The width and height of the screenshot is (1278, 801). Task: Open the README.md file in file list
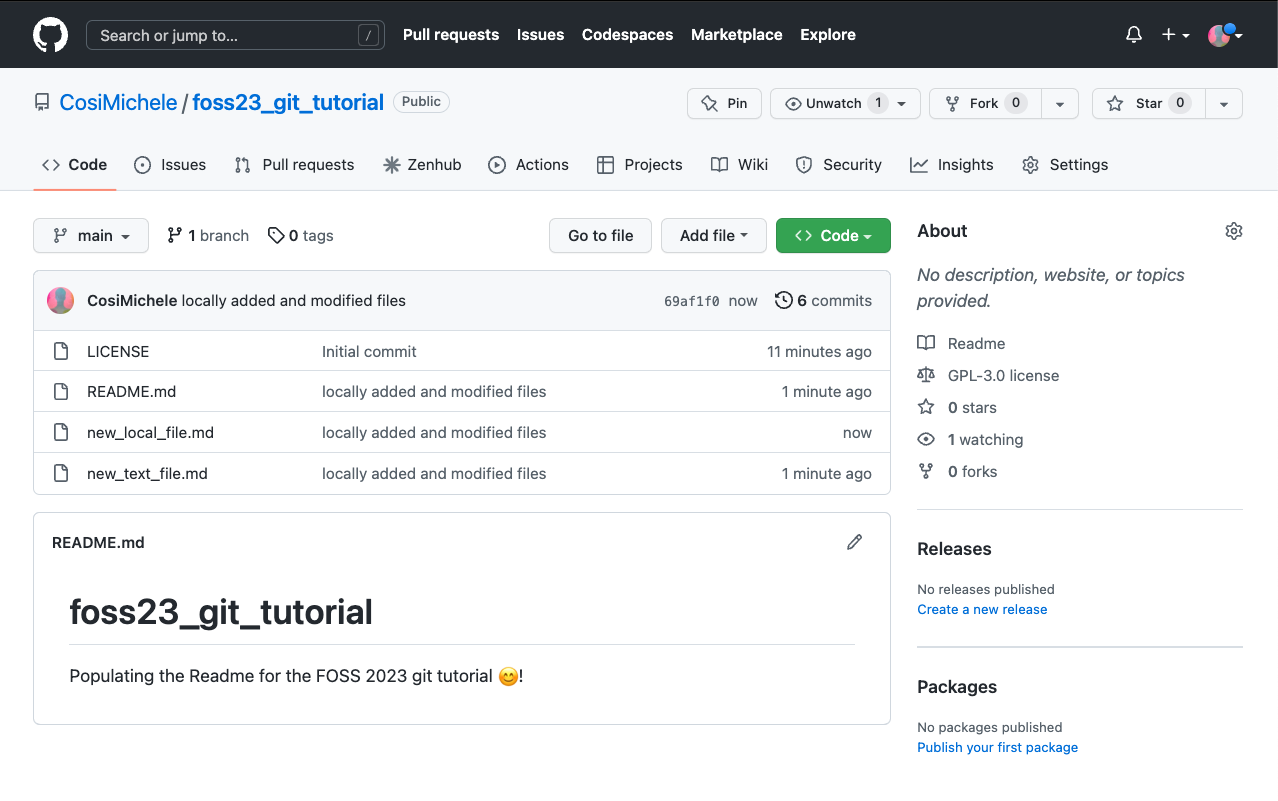(x=131, y=392)
